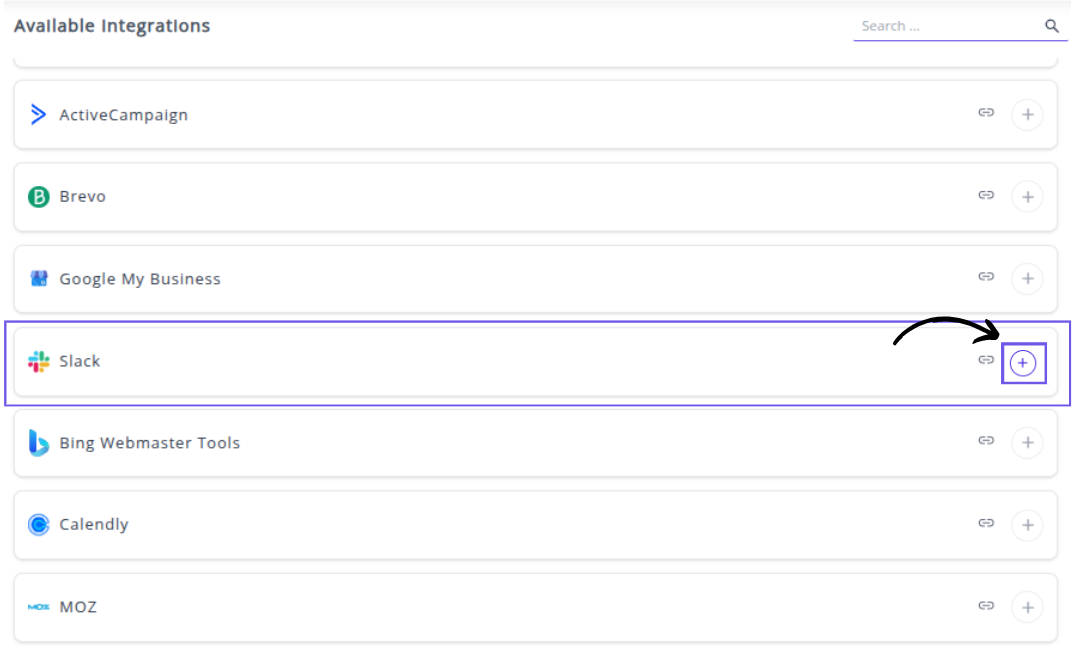Add the ActiveCampaign integration with plus icon
Screen dimensions: 1077x648
coord(1027,115)
